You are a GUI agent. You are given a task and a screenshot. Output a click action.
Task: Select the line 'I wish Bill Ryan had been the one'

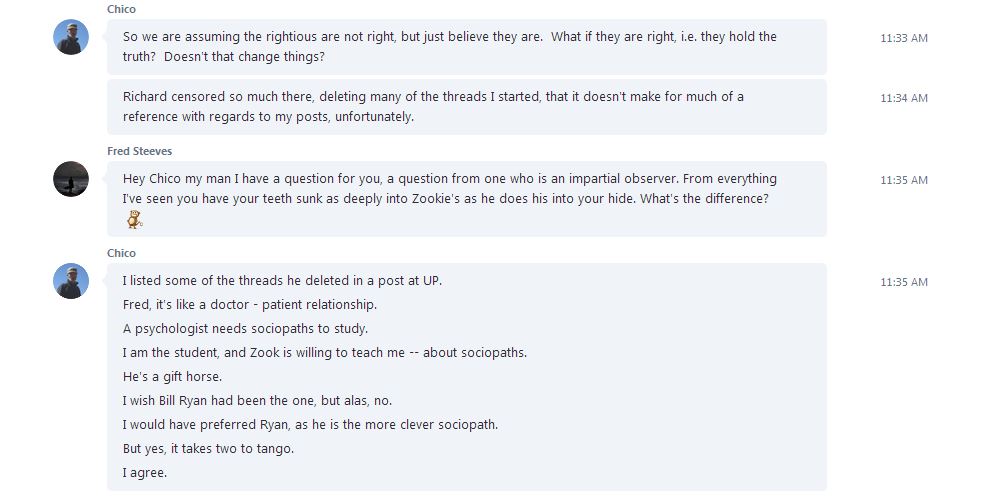pyautogui.click(x=257, y=401)
